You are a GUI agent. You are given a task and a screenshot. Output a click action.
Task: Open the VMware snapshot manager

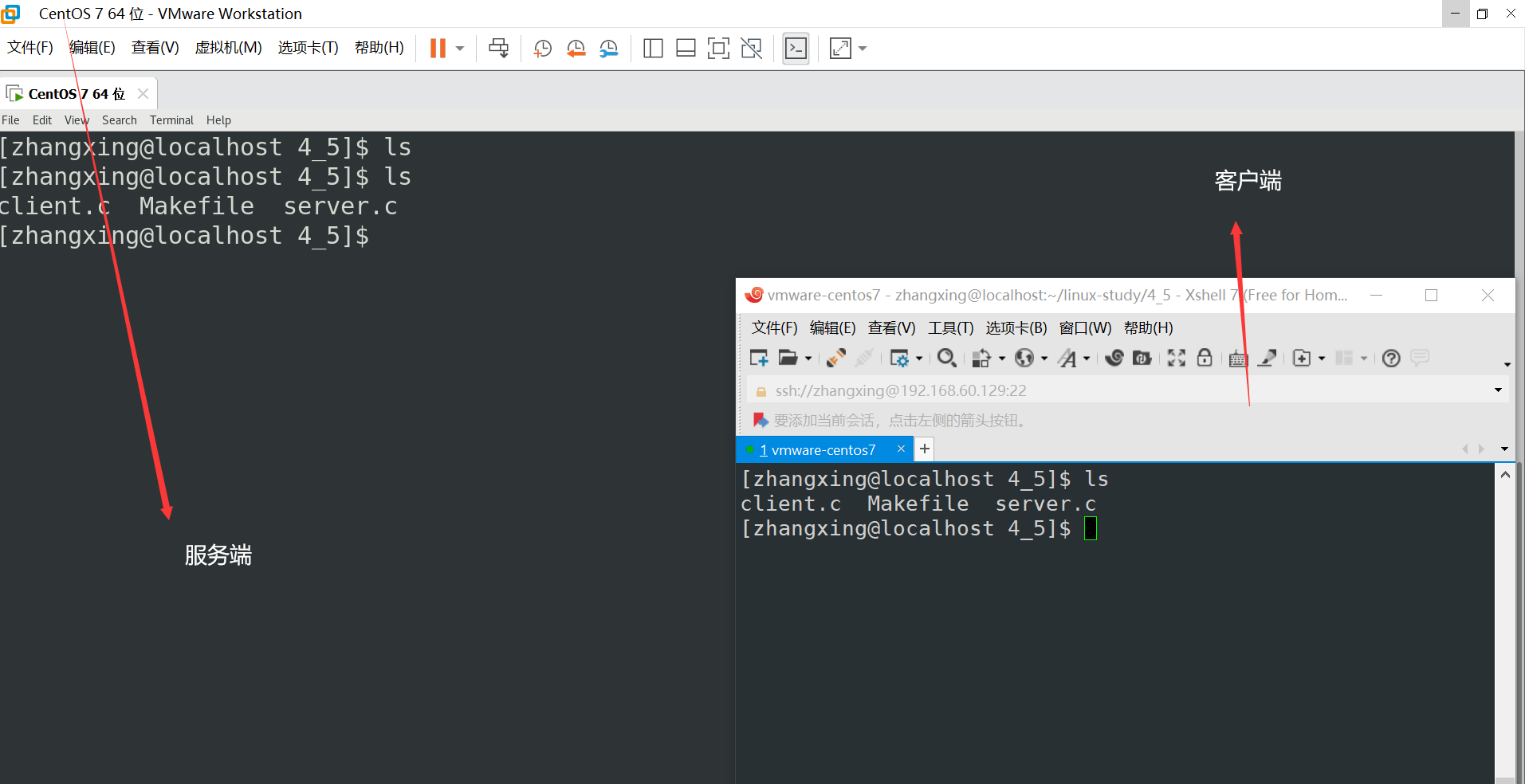609,49
